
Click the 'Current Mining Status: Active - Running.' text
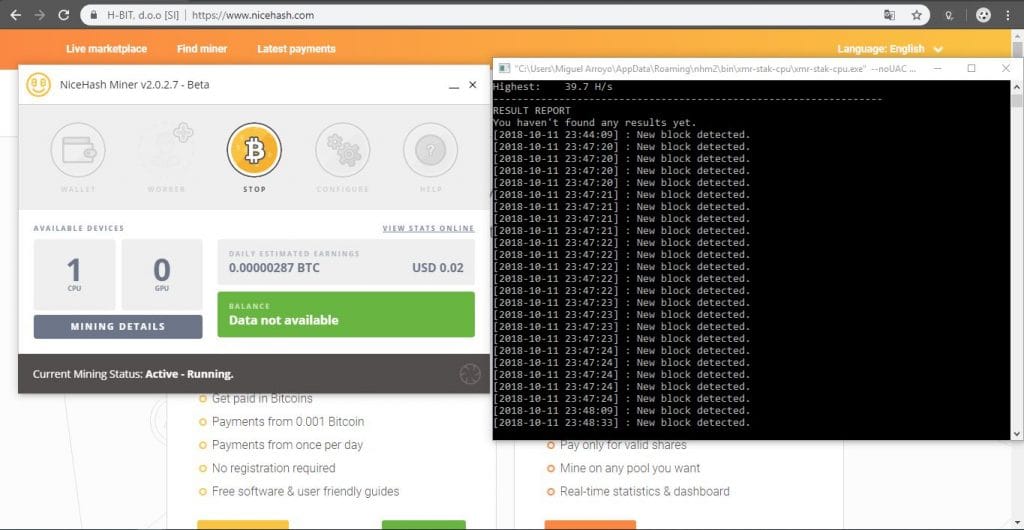click(x=133, y=374)
